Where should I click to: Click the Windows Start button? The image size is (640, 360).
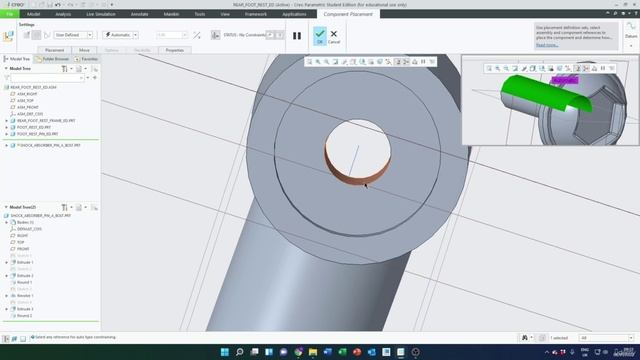tap(224, 352)
